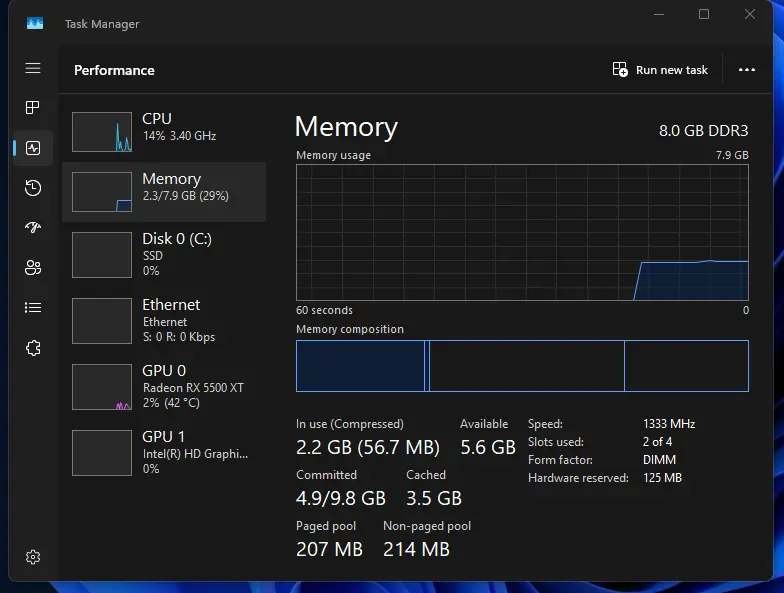Open the Users page icon

pyautogui.click(x=33, y=268)
